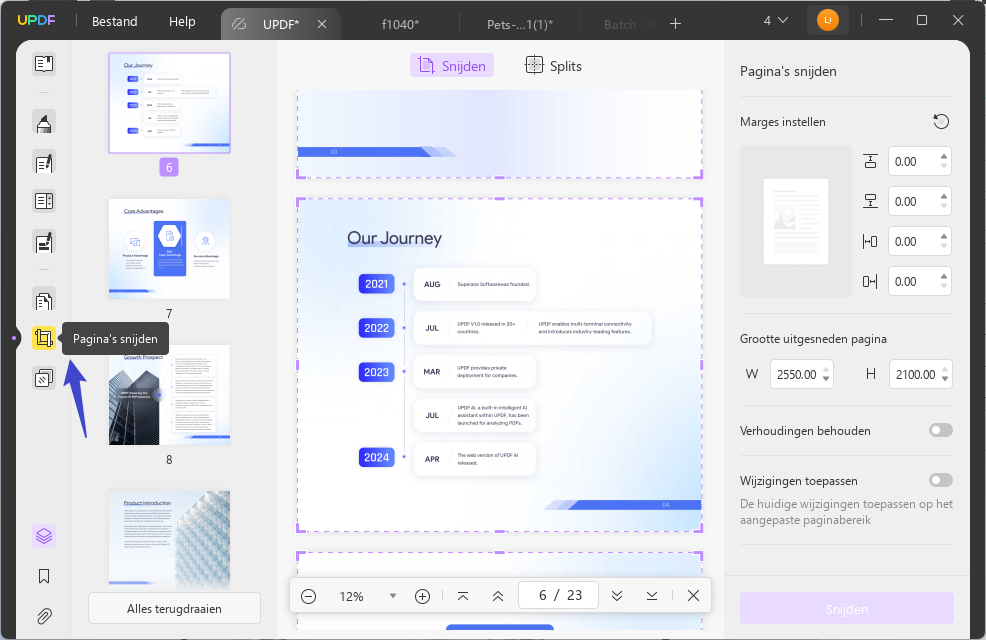Open the Prepare Form tool icon
Screen dimensions: 986x640
coord(44,201)
